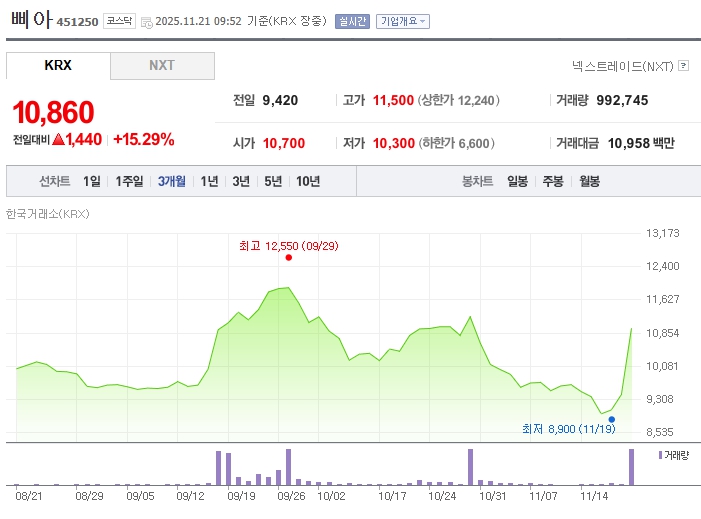The height and width of the screenshot is (519, 701).
Task: Switch to the KRX tab
Action: click(x=58, y=66)
